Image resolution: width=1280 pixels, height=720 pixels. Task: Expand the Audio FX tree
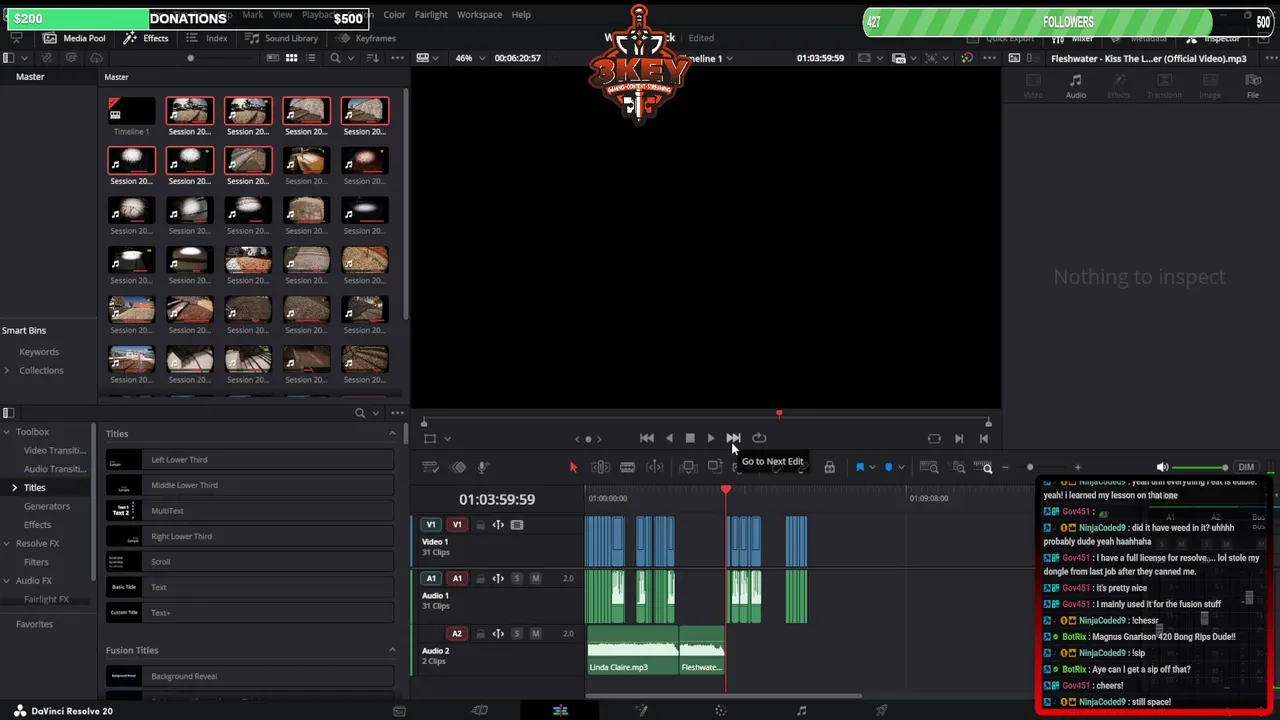coord(6,580)
